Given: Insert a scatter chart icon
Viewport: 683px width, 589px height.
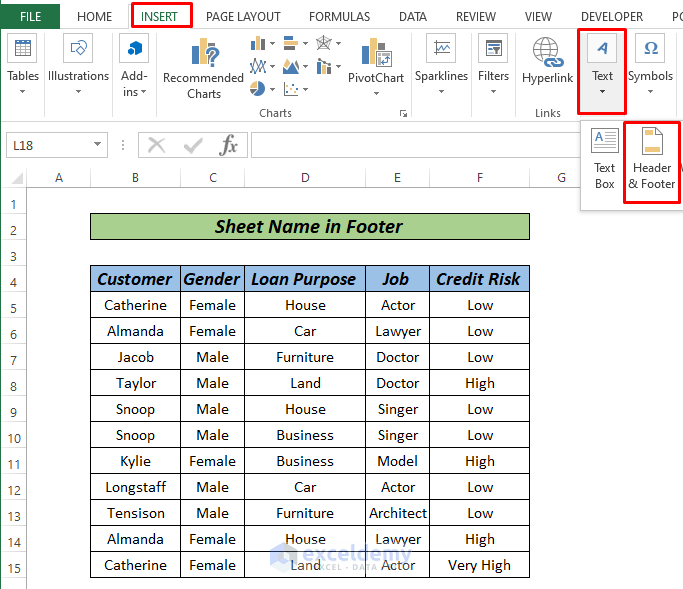Looking at the screenshot, I should click(x=291, y=89).
